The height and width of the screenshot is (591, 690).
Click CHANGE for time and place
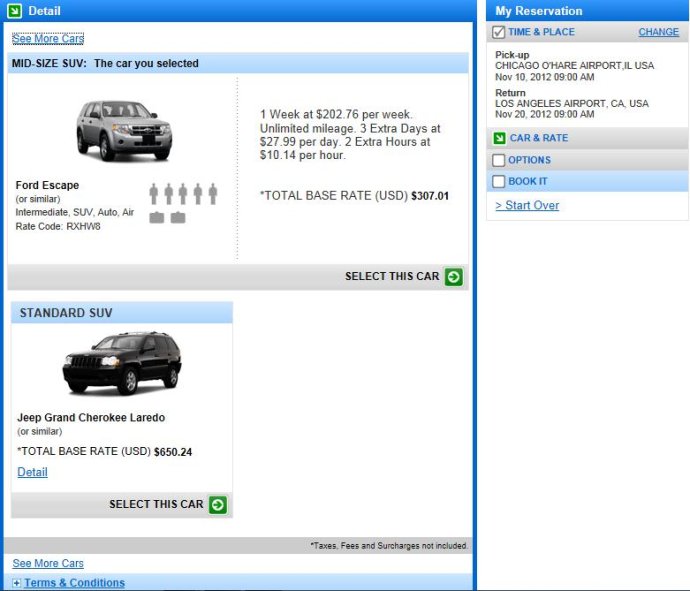click(658, 32)
